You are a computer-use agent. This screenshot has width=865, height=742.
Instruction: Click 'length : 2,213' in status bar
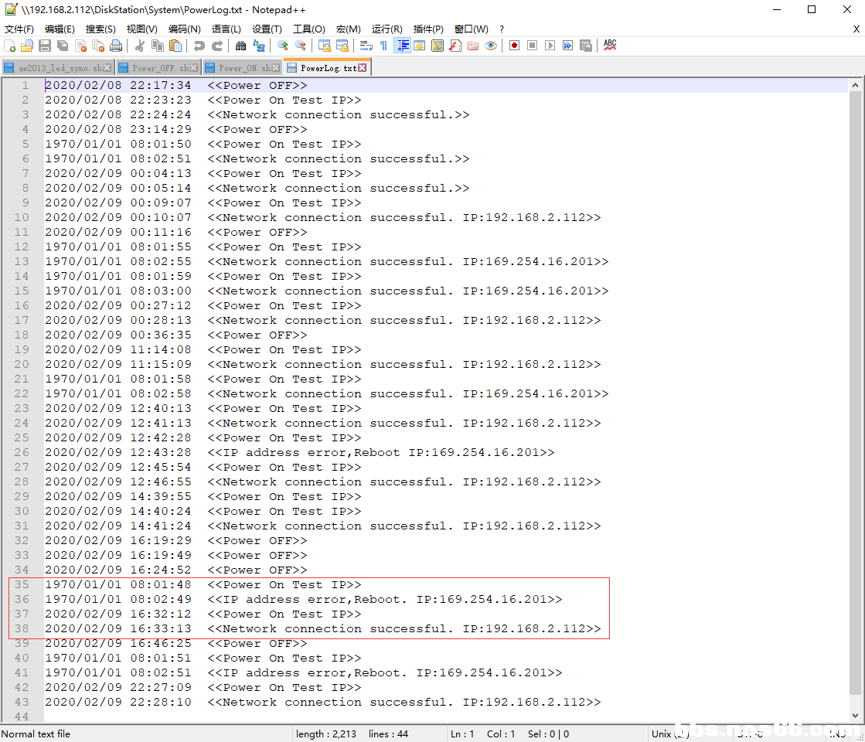[325, 734]
